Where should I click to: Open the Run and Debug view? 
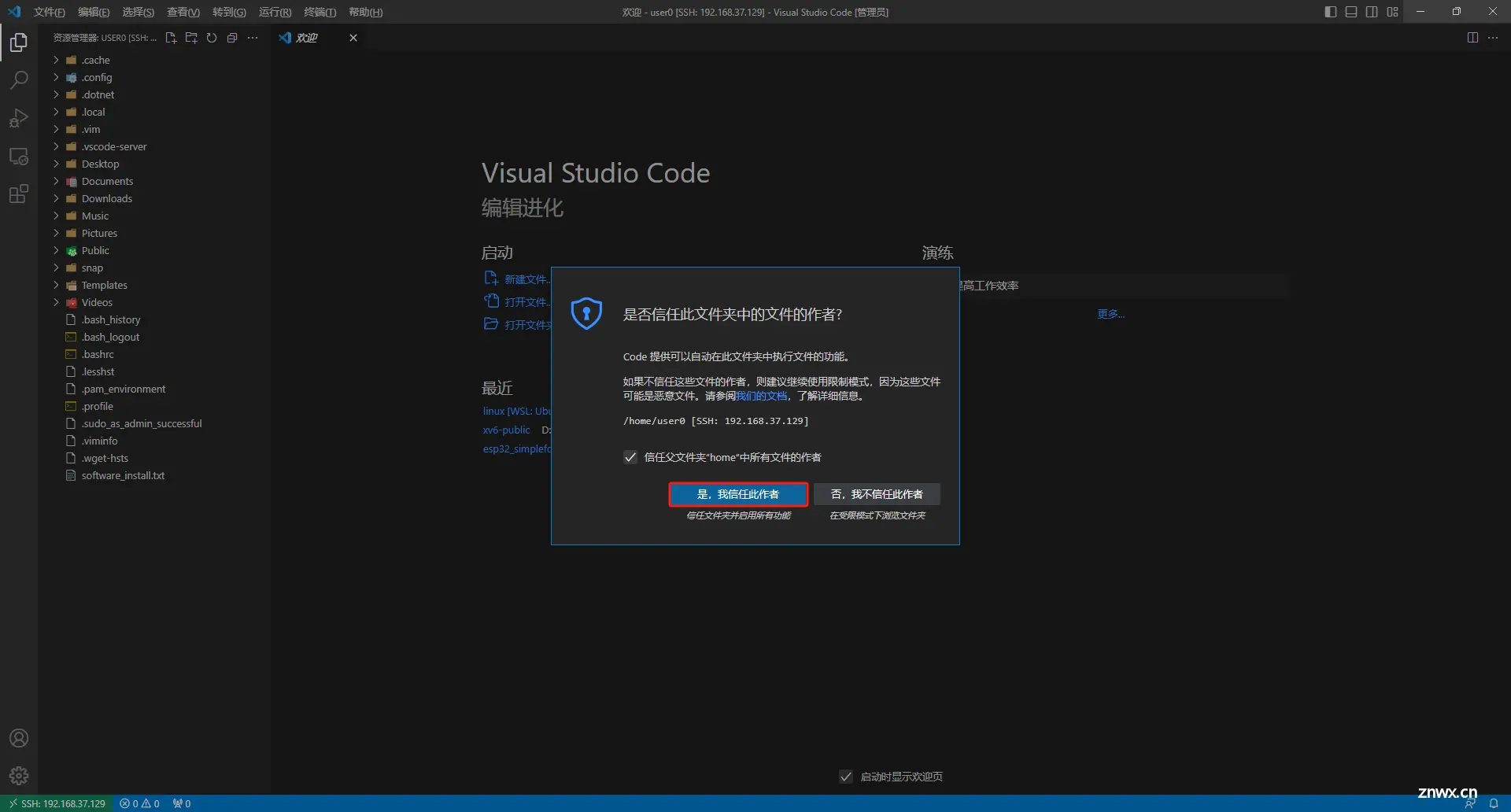(19, 118)
